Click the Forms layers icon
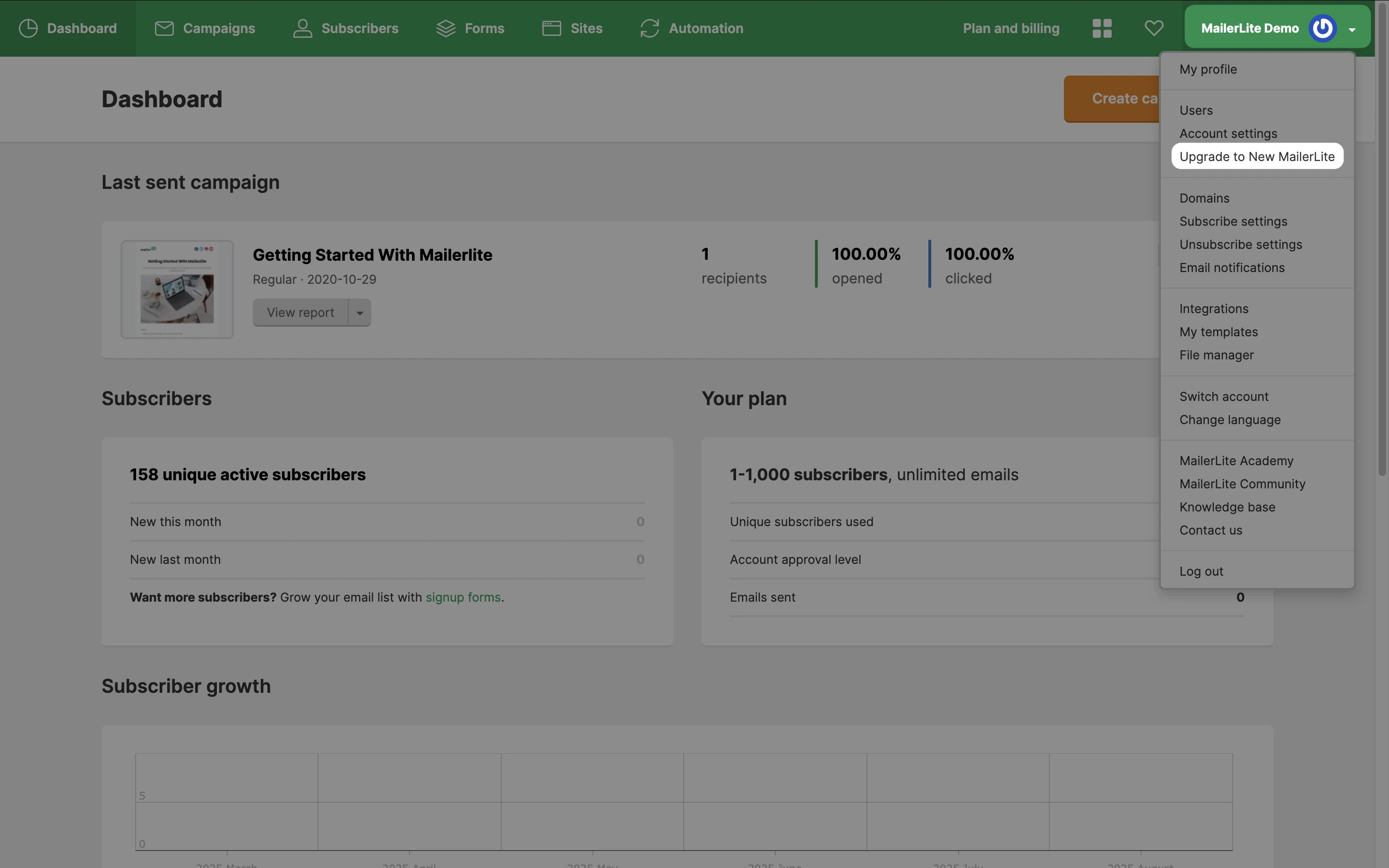Viewport: 1389px width, 868px height. click(x=446, y=28)
